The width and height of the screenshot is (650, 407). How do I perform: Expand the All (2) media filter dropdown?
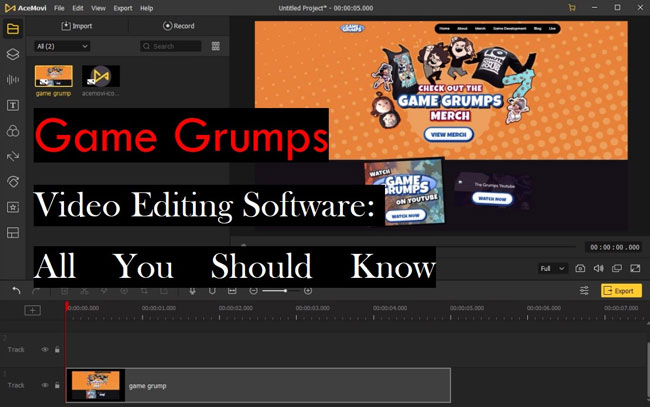(62, 46)
